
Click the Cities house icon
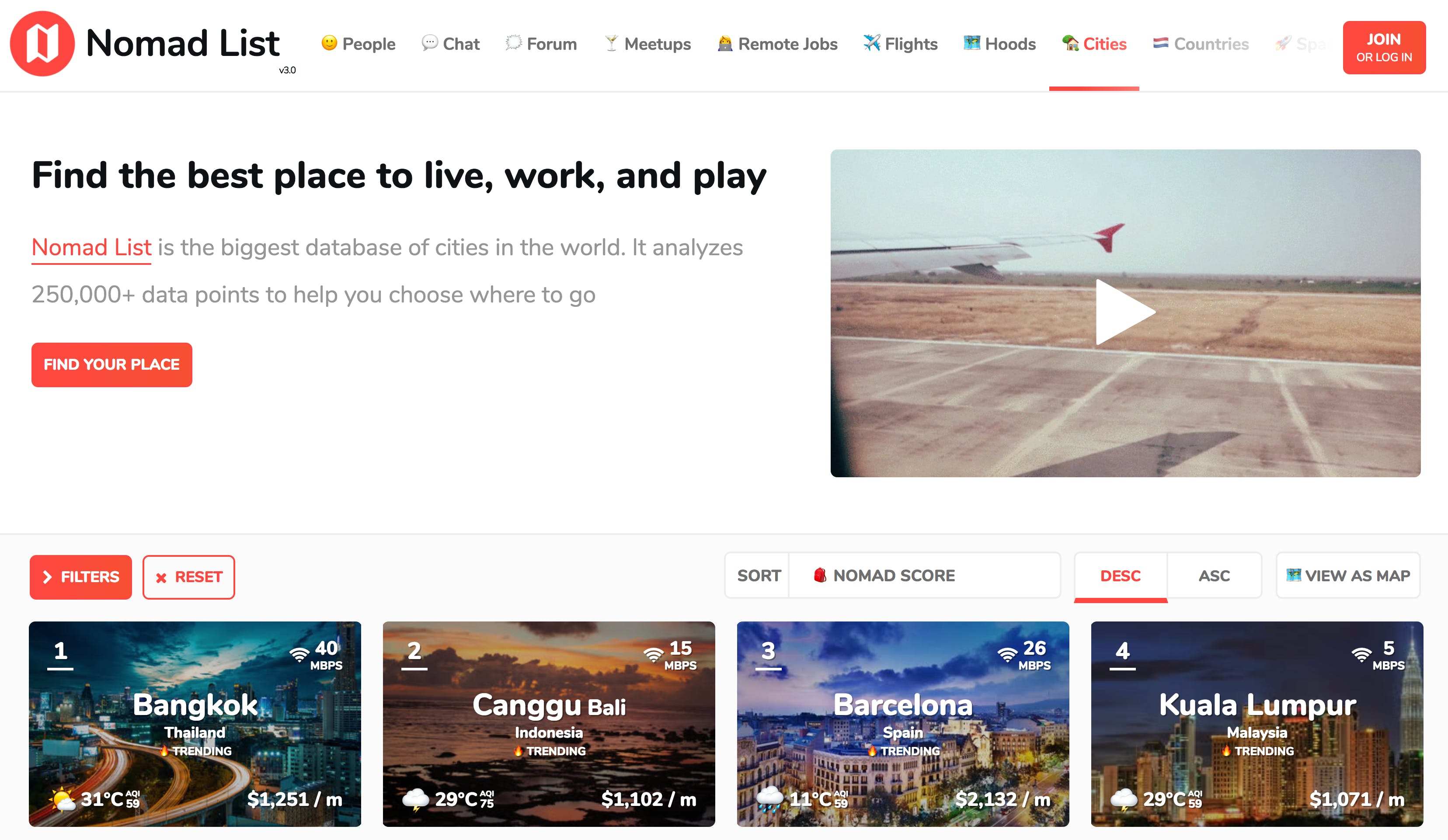coord(1070,43)
